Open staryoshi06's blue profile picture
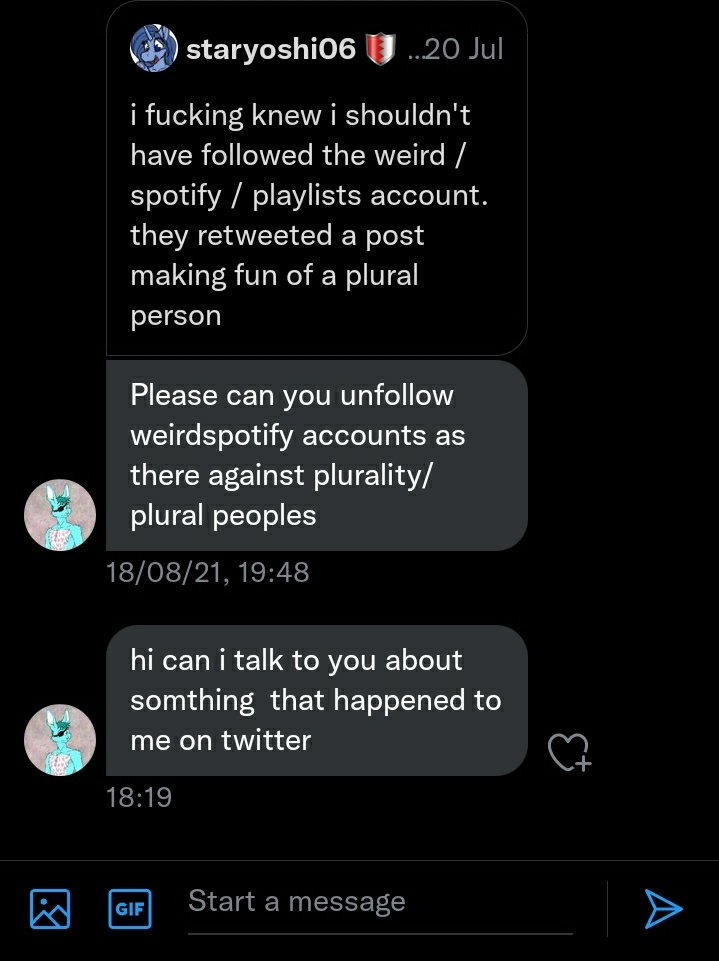Screen dimensions: 719x961 (154, 49)
